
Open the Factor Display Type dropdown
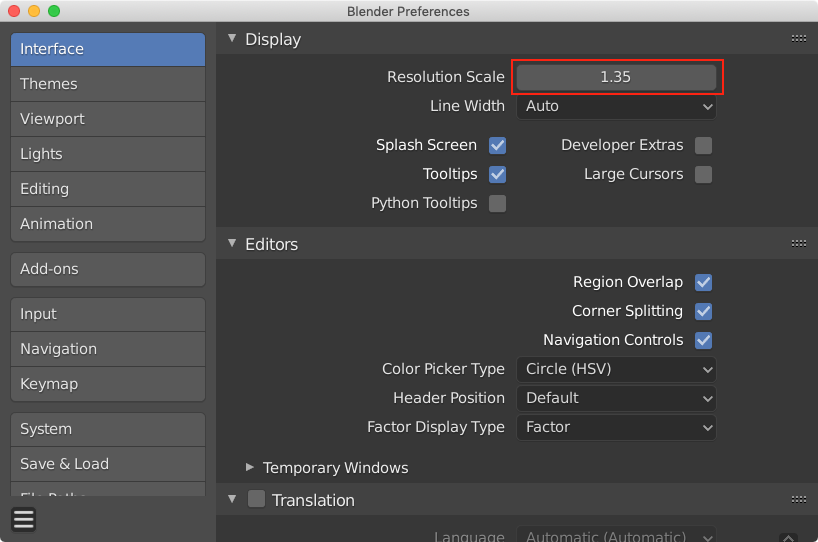click(x=616, y=427)
